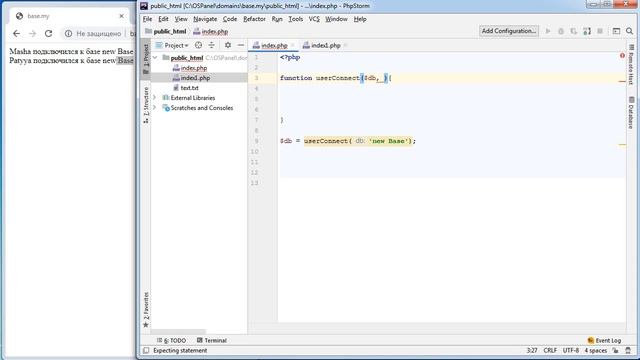Open the Navigate menu
Image resolution: width=640 pixels, height=360 pixels.
pos(205,19)
